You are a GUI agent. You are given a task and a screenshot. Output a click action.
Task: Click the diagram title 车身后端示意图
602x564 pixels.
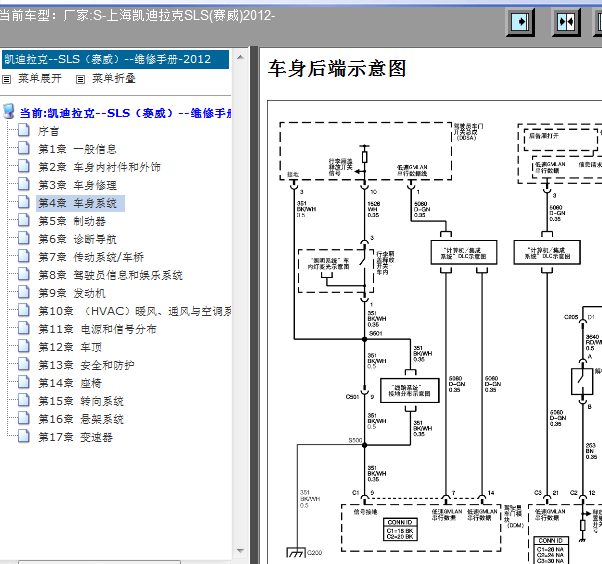click(337, 69)
